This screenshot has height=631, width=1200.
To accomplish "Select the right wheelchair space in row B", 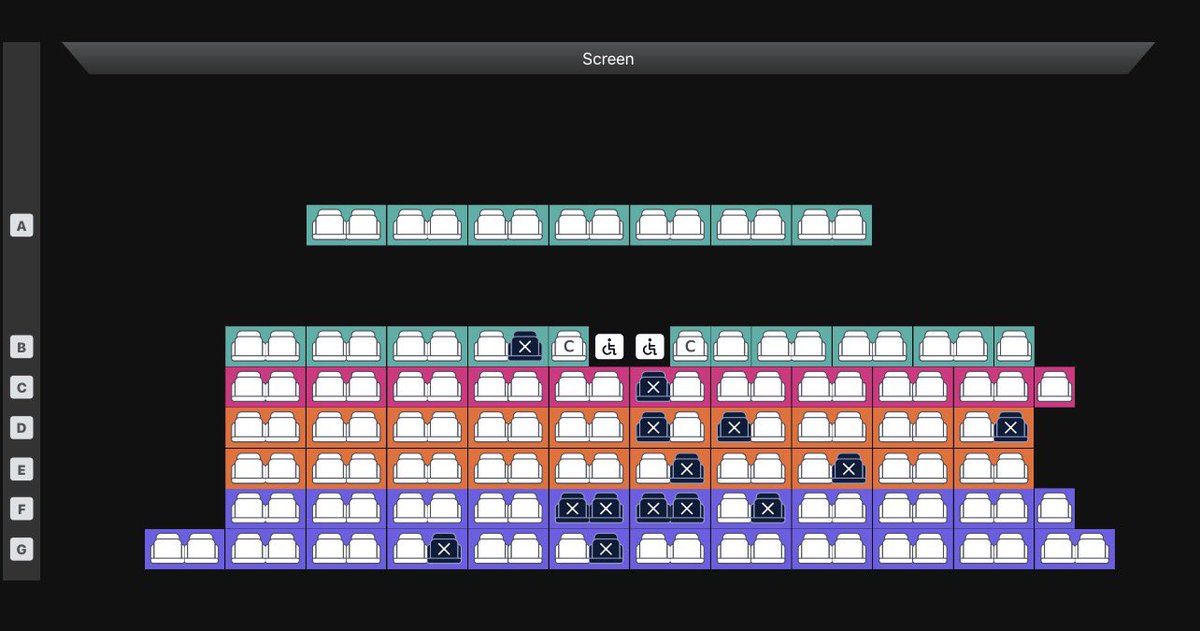I will pyautogui.click(x=650, y=347).
